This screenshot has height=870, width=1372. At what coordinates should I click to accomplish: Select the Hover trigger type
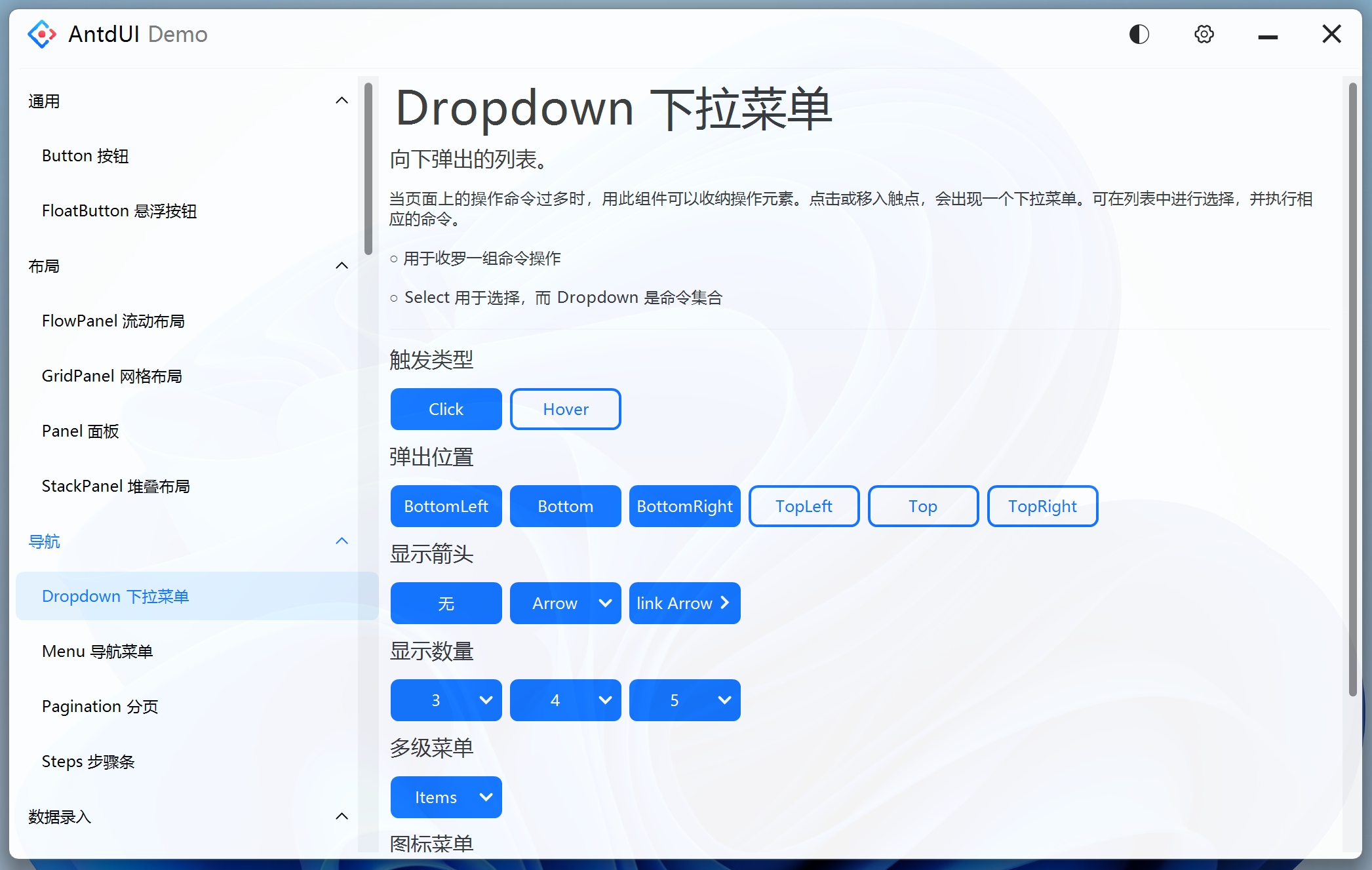[x=565, y=408]
